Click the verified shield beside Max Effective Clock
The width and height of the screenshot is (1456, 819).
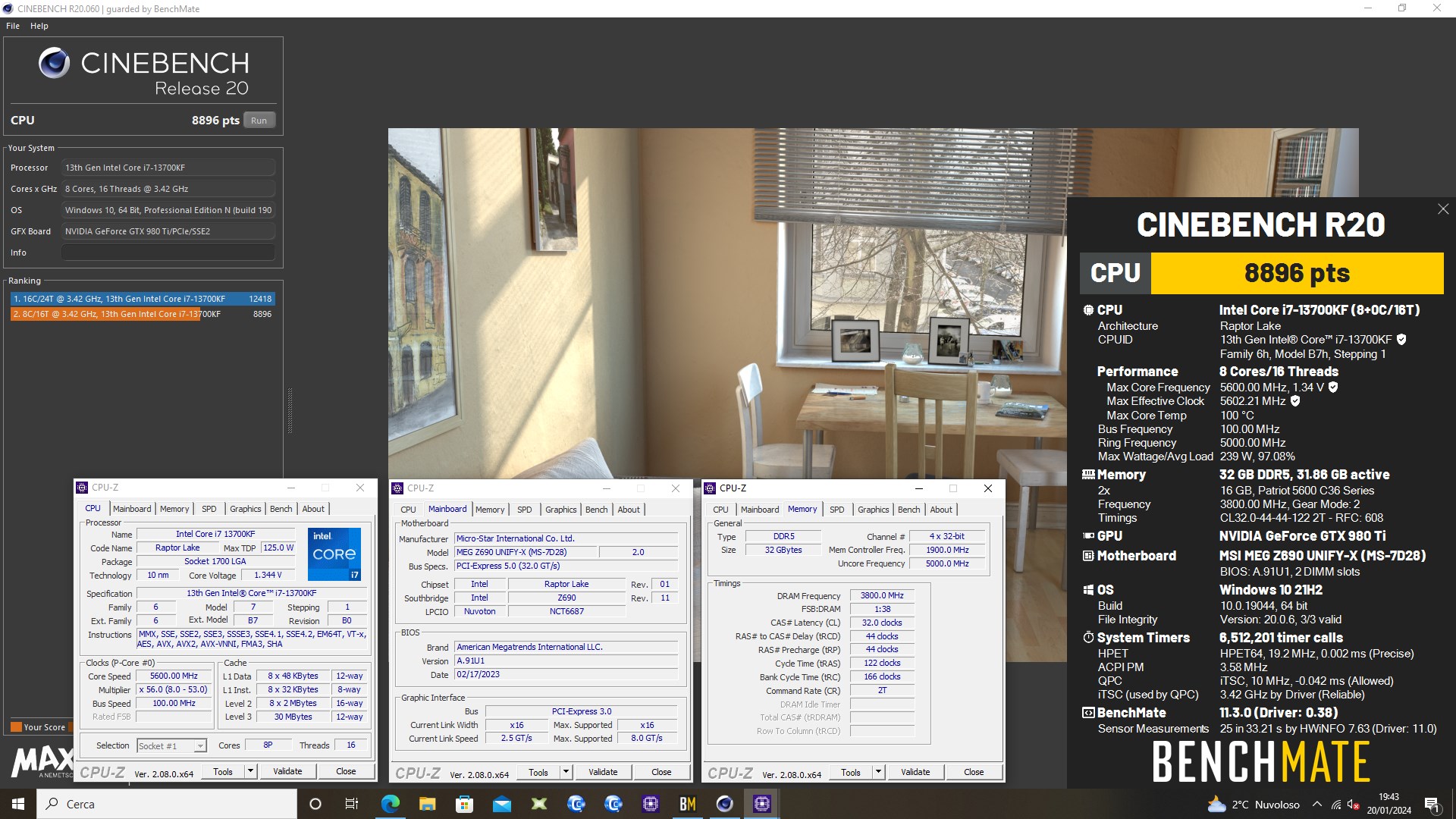coord(1295,401)
